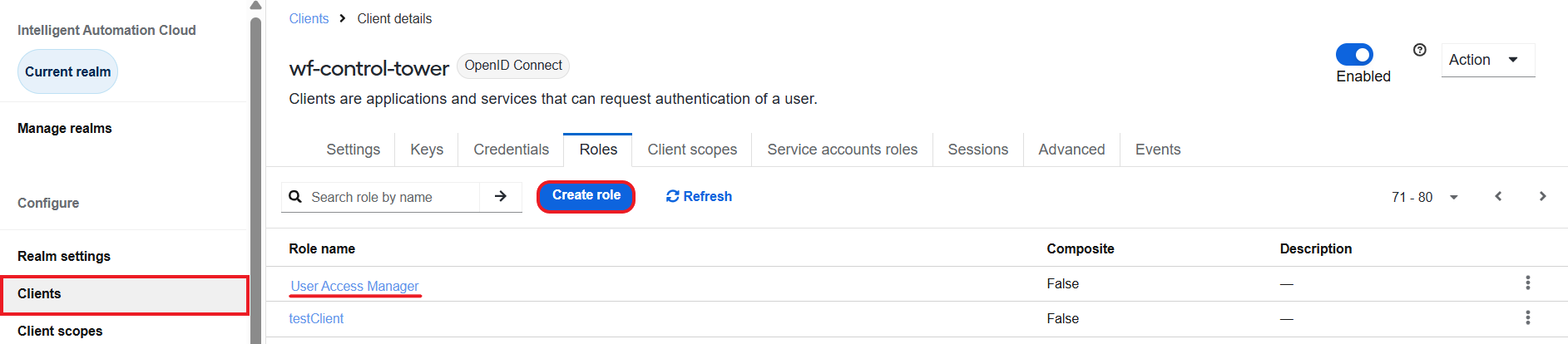Click the help question mark icon
The height and width of the screenshot is (344, 1568).
pos(1420,50)
